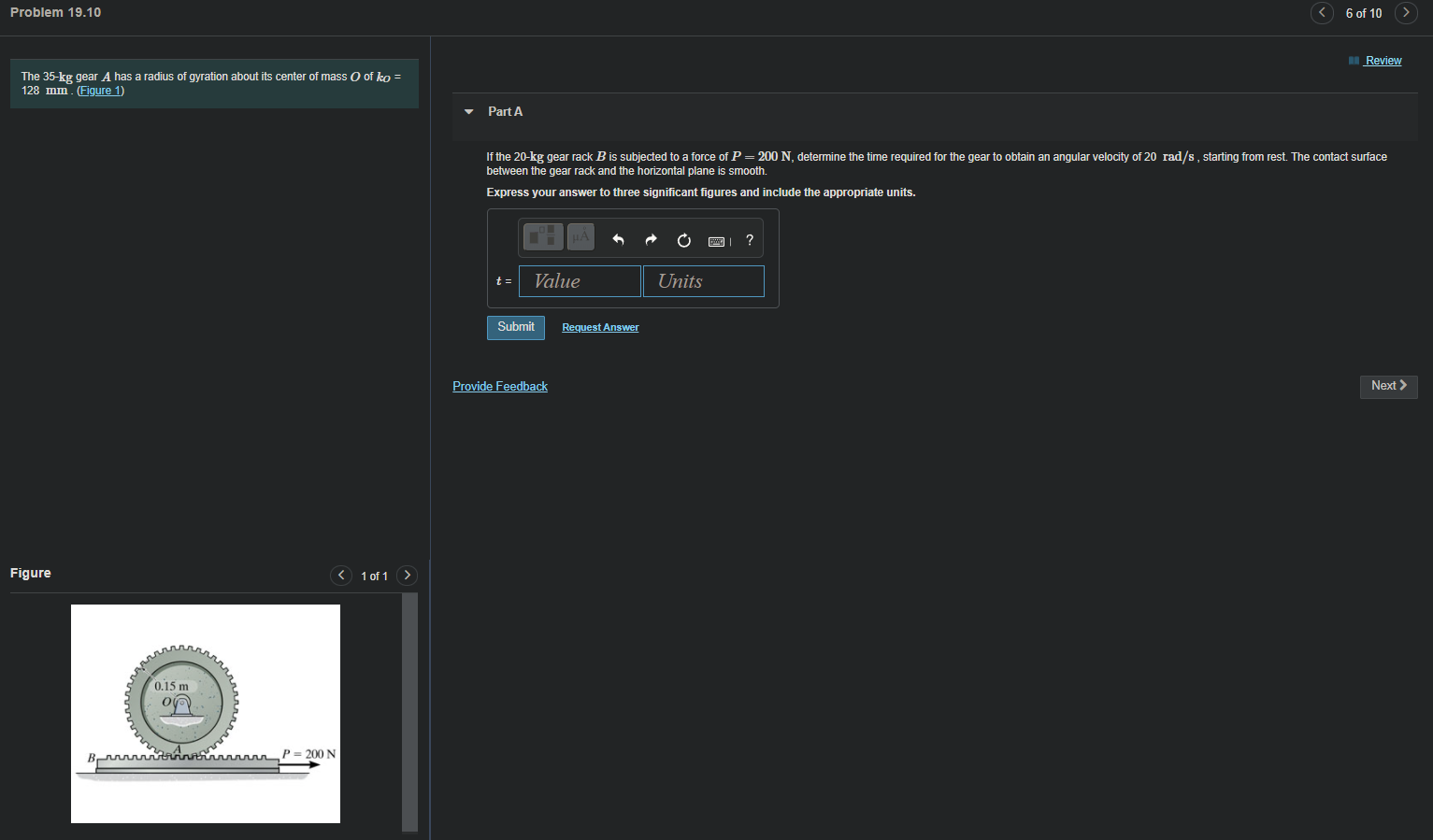This screenshot has width=1433, height=840.
Task: Click the Figure panel heading
Action: point(31,573)
